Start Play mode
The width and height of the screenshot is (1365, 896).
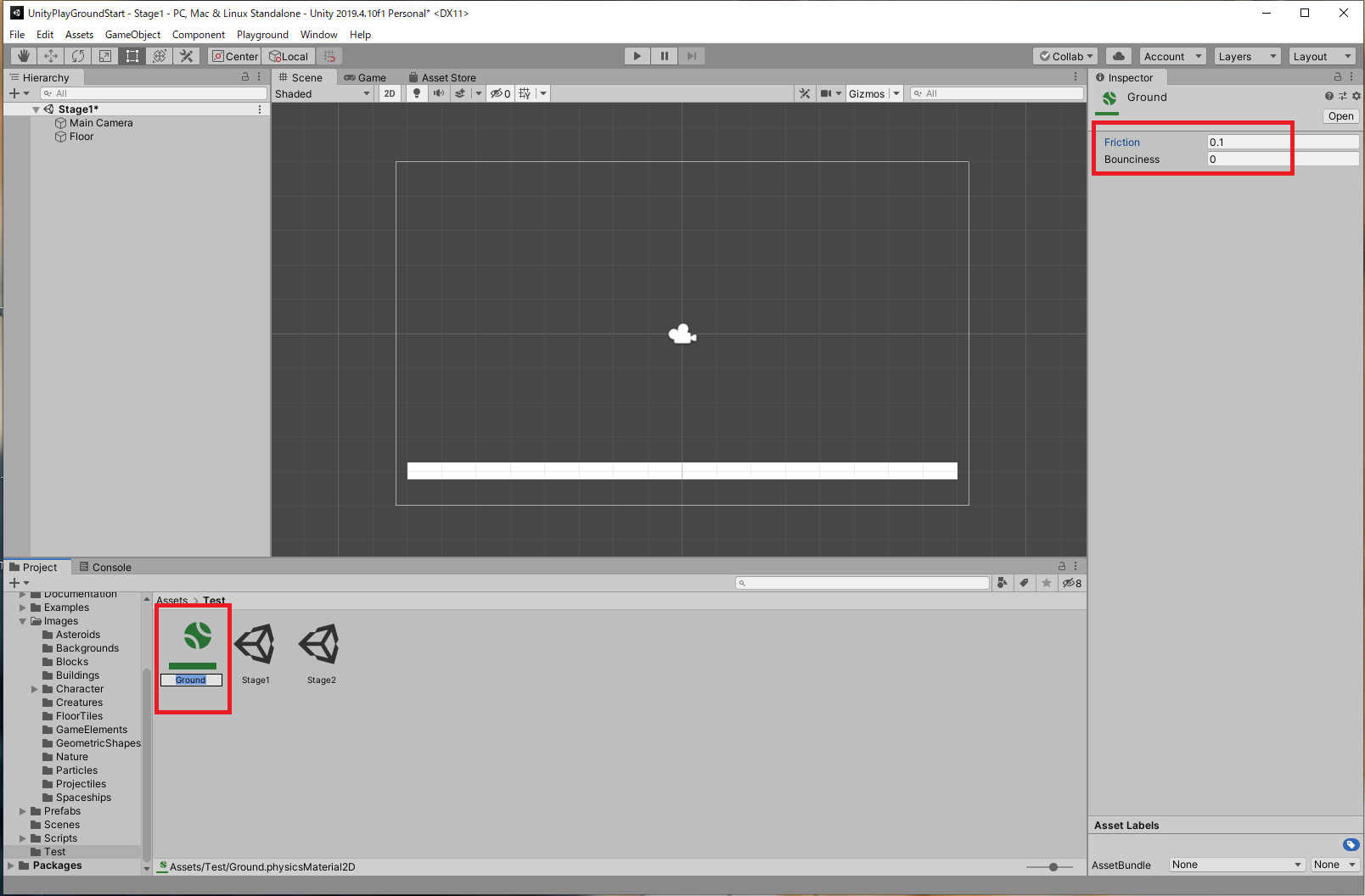tap(638, 56)
